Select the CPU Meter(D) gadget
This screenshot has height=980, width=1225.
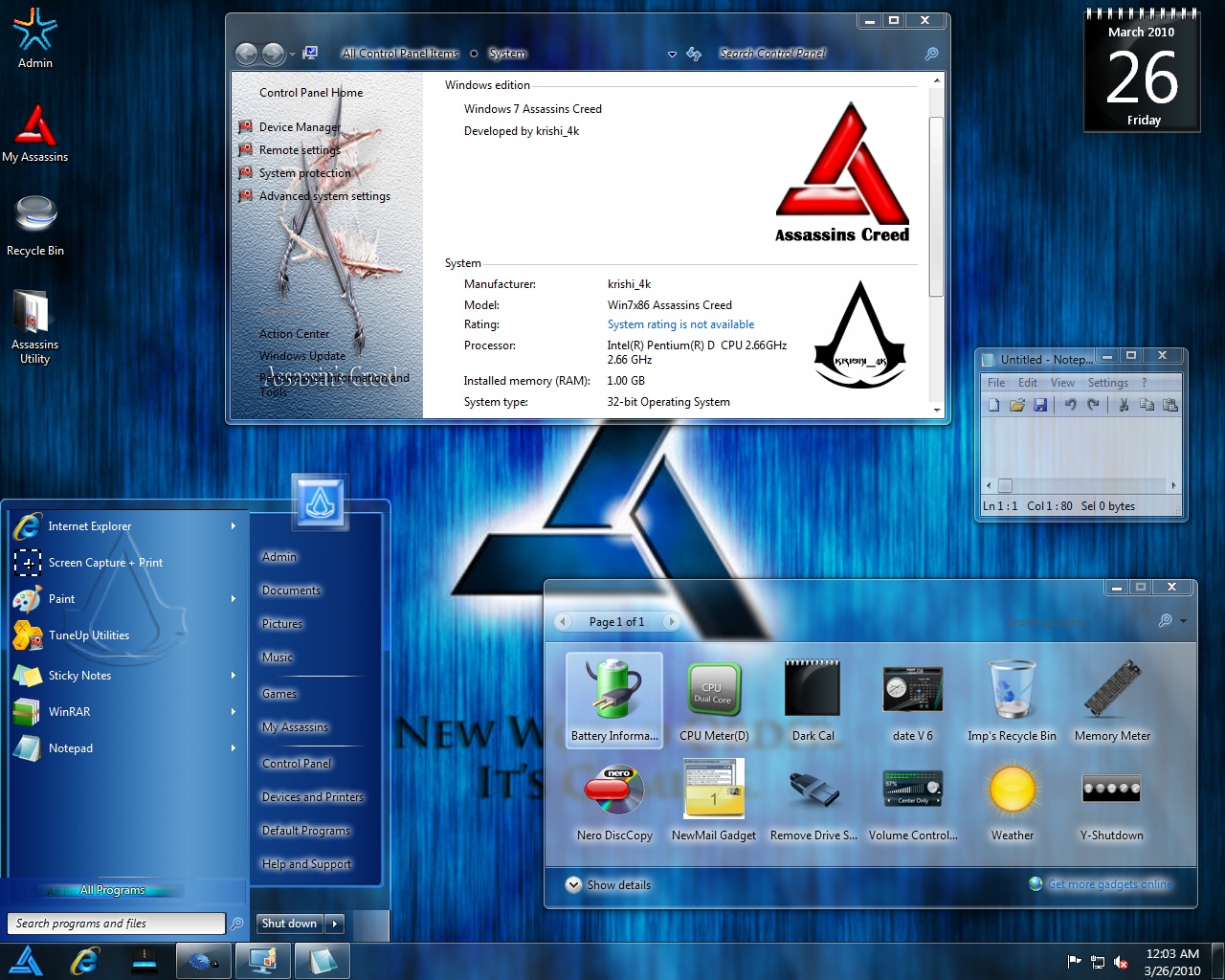click(714, 700)
